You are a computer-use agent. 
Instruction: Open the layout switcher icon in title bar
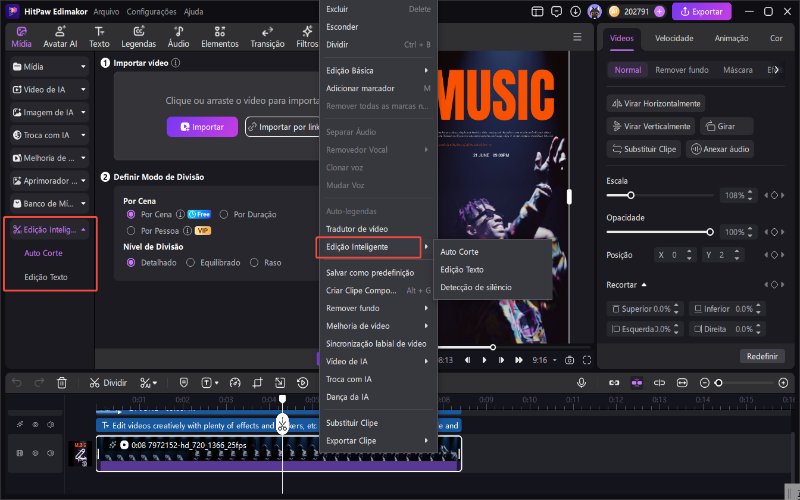click(537, 11)
